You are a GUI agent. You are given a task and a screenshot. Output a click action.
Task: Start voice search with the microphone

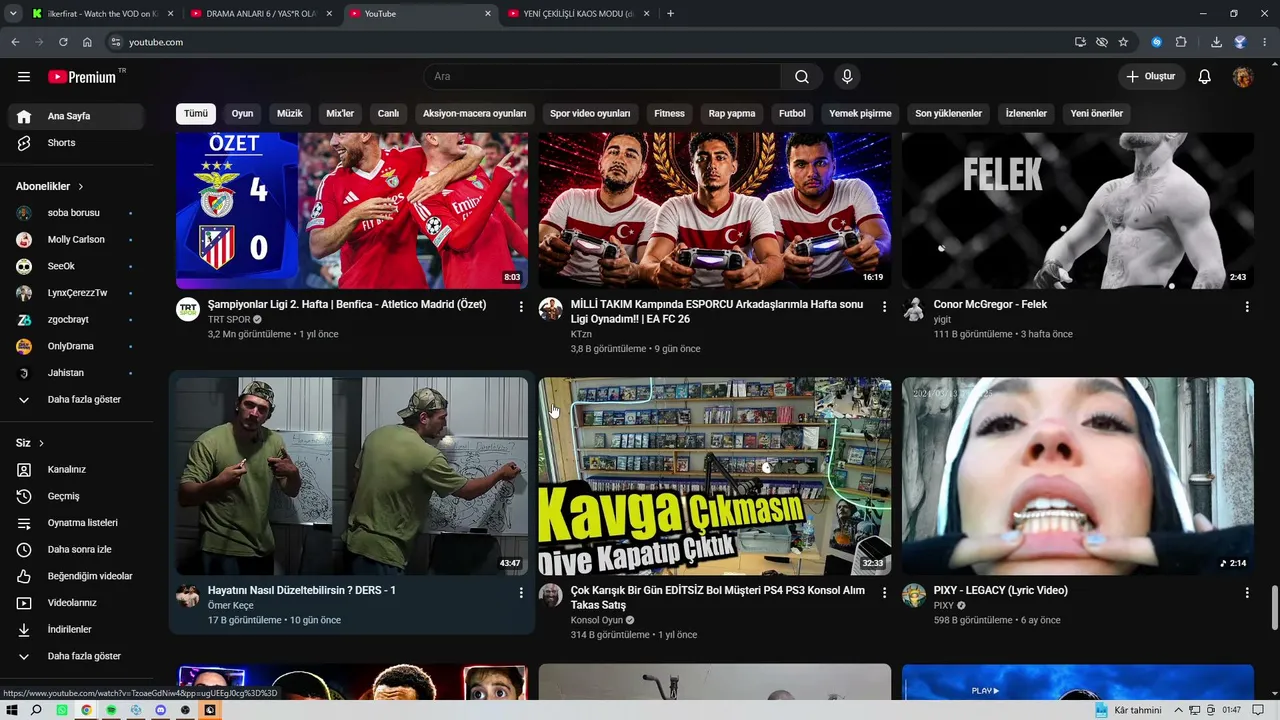(847, 77)
